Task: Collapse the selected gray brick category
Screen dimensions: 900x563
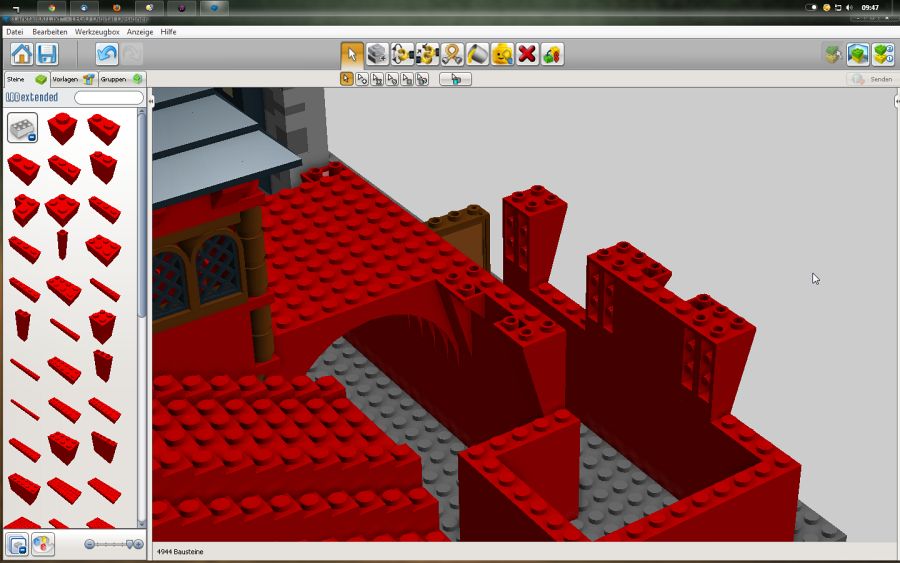Action: [22, 127]
